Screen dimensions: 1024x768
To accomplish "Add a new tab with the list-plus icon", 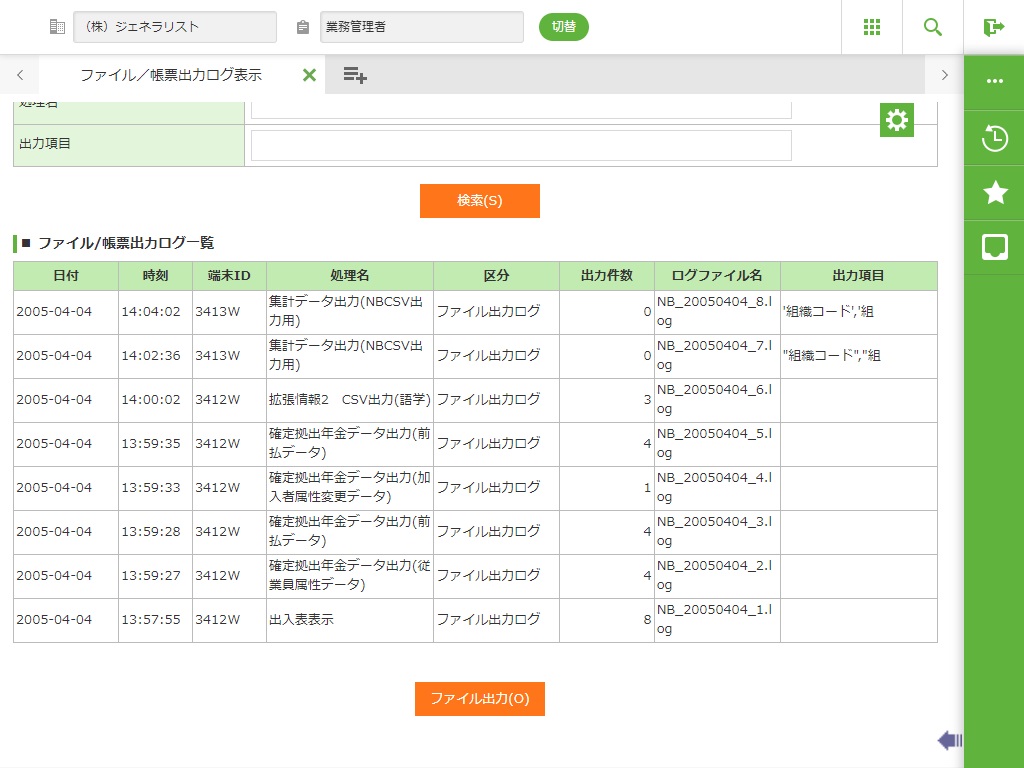I will click(354, 75).
